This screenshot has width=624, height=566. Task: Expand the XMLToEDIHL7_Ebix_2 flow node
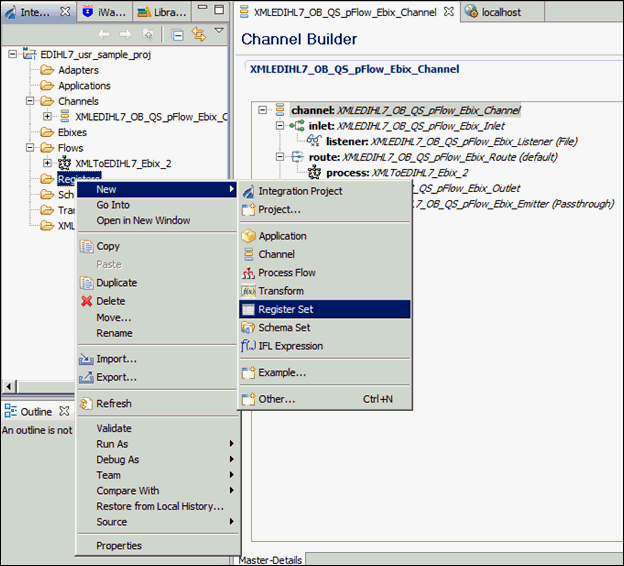click(48, 162)
